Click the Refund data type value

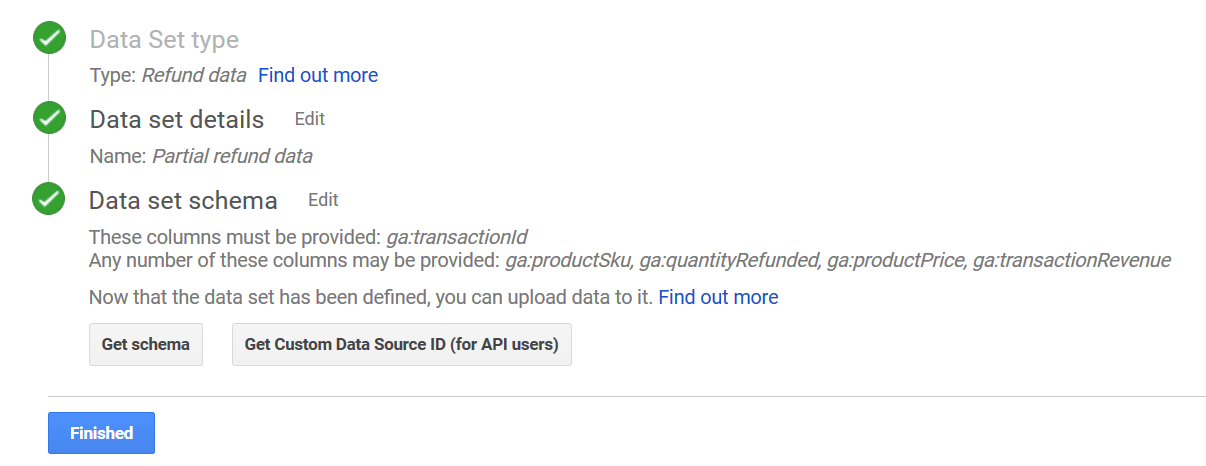tap(194, 75)
